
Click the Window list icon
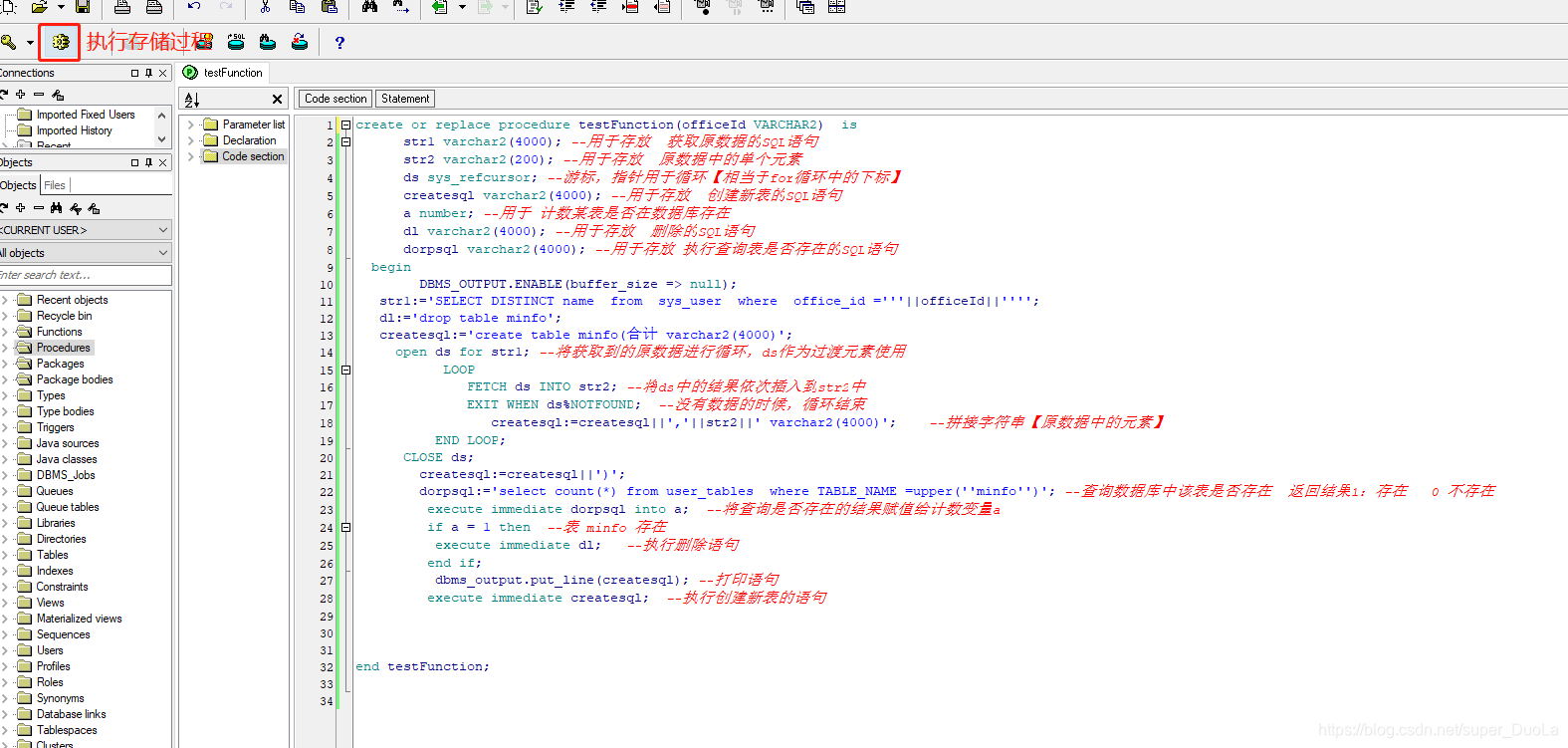pyautogui.click(x=805, y=7)
